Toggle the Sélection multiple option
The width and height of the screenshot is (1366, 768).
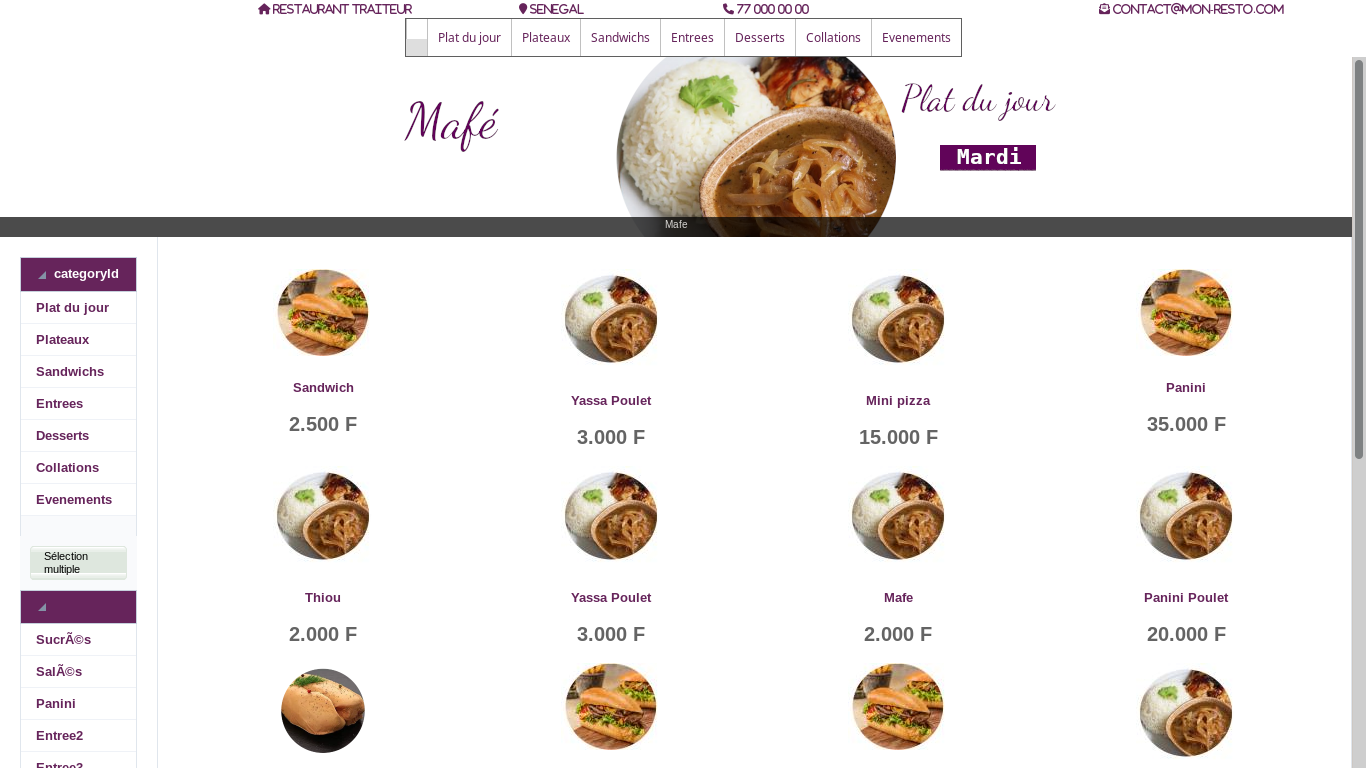(x=78, y=562)
